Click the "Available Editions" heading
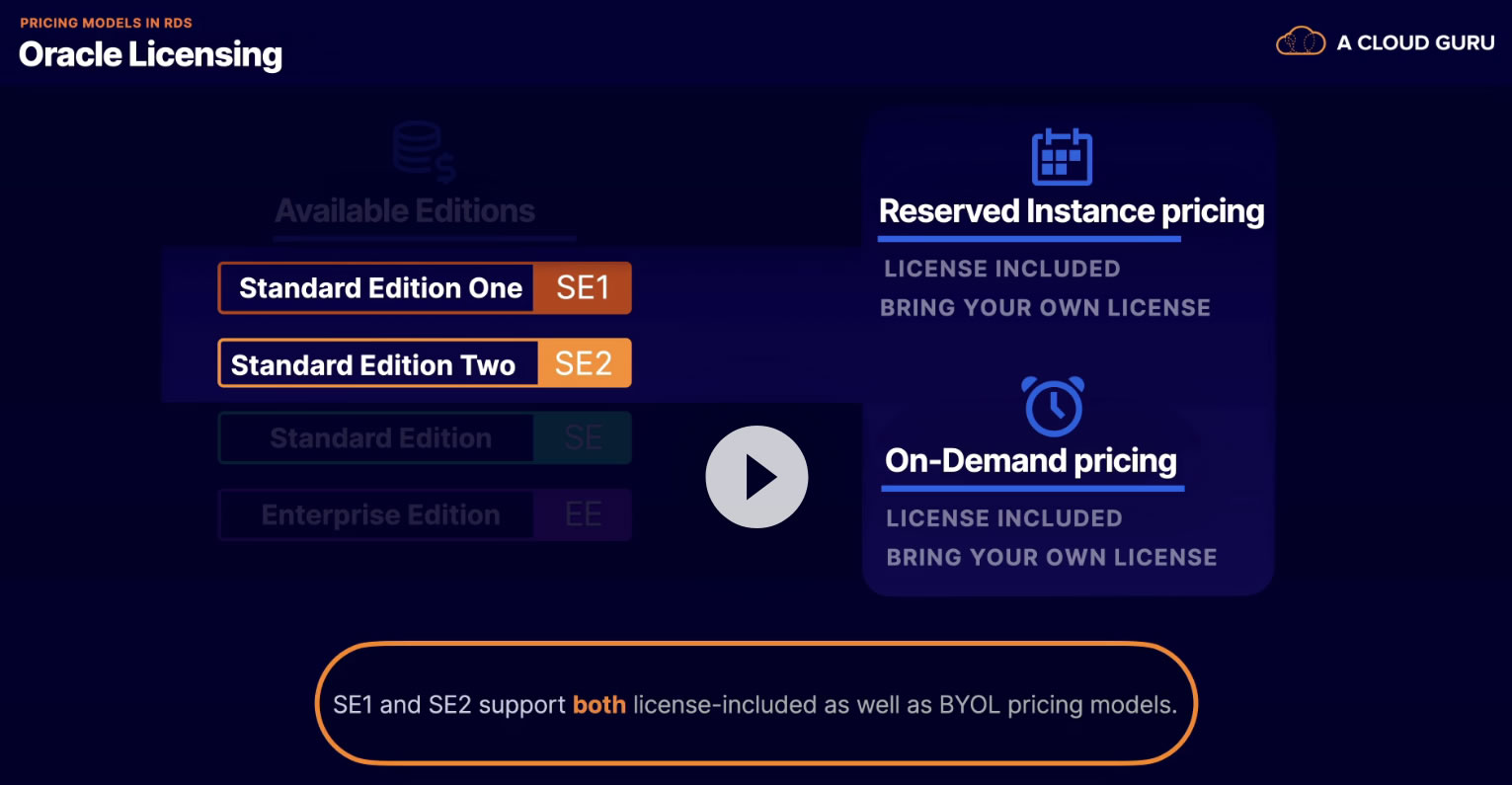Image resolution: width=1512 pixels, height=785 pixels. [x=405, y=210]
